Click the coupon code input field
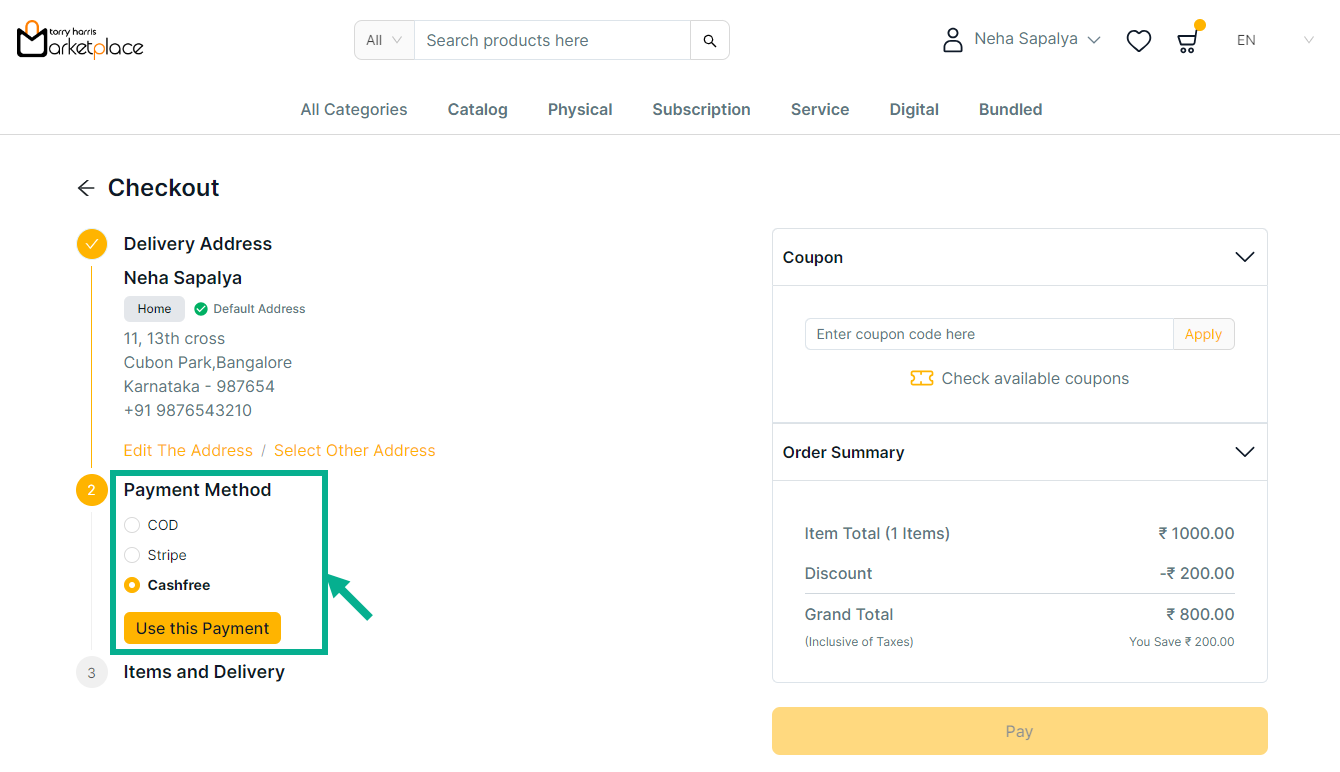The image size is (1340, 772). 988,335
